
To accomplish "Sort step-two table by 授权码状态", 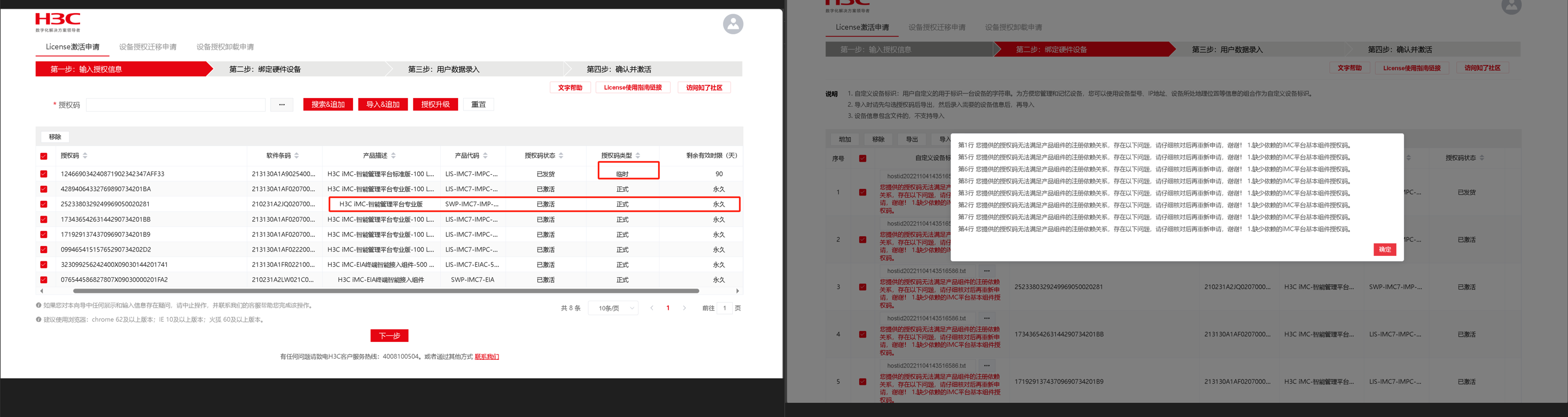I will [x=1481, y=158].
